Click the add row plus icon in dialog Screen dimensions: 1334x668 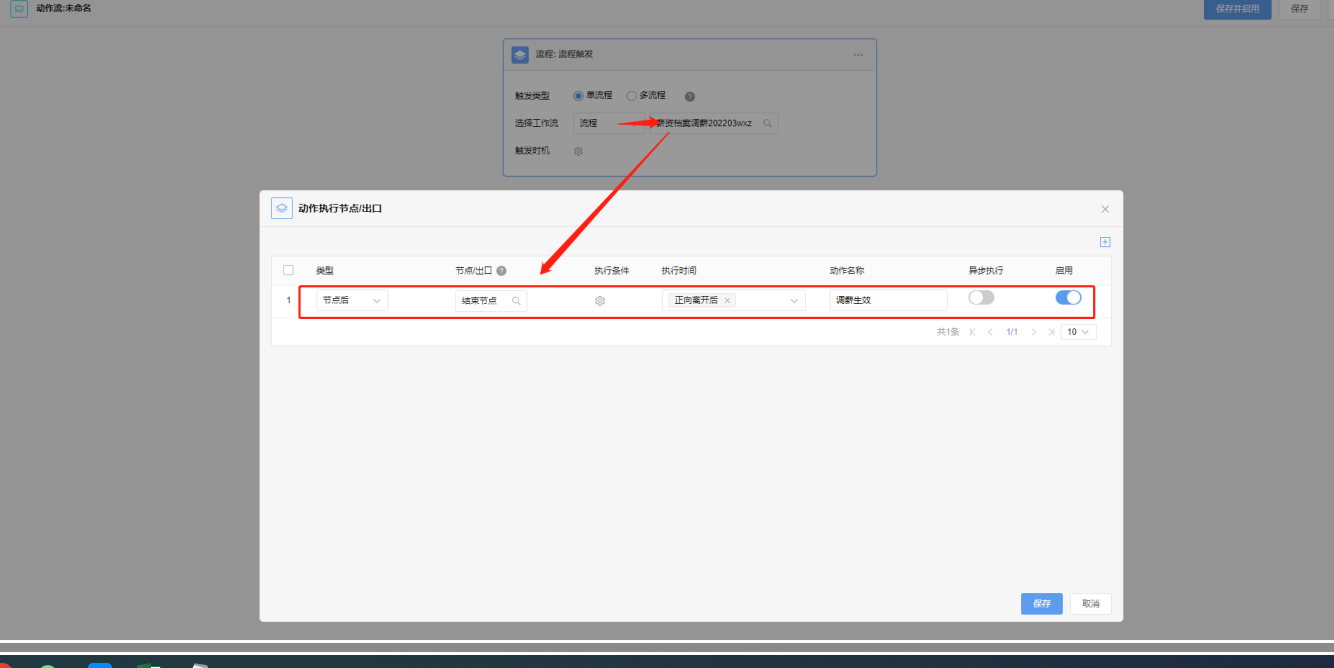click(1105, 242)
